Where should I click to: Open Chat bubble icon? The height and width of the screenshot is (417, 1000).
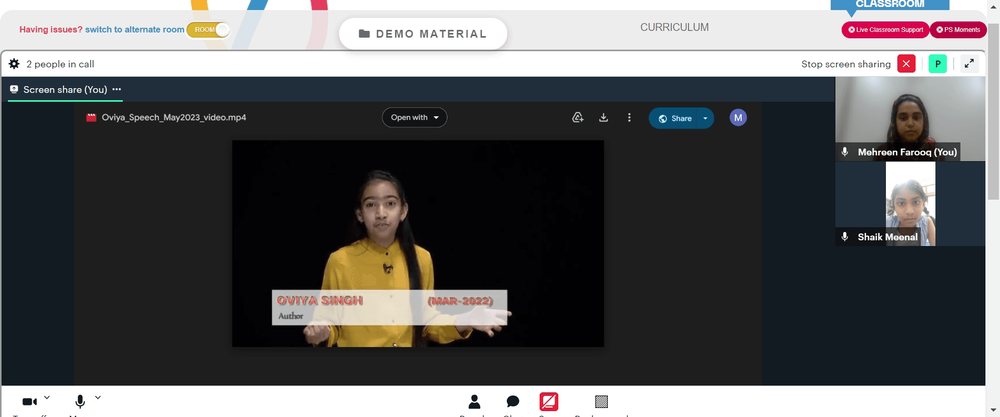[x=513, y=402]
